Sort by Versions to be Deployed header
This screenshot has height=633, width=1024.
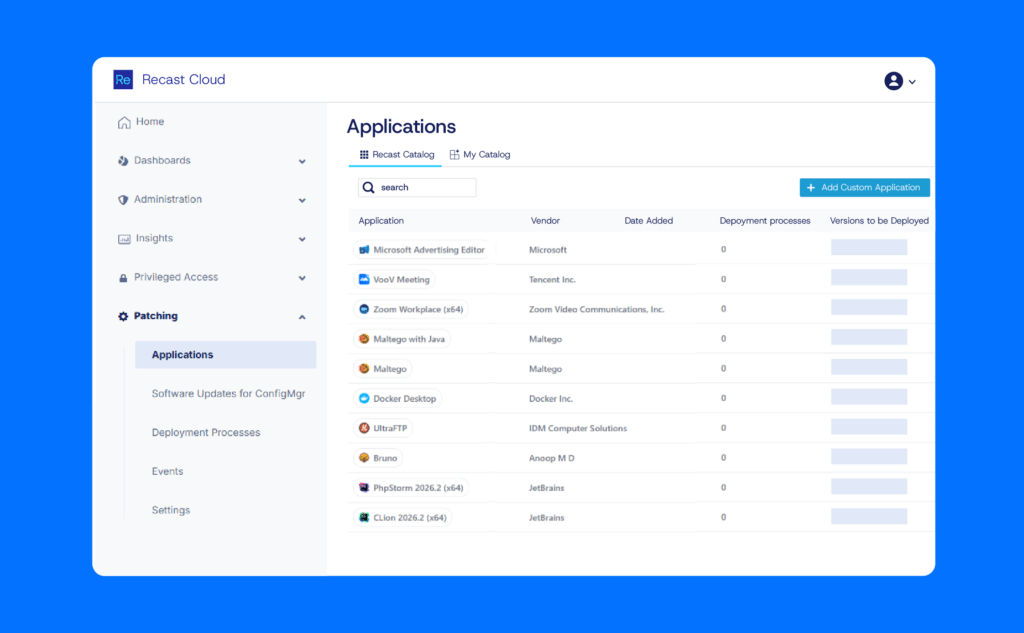click(879, 221)
